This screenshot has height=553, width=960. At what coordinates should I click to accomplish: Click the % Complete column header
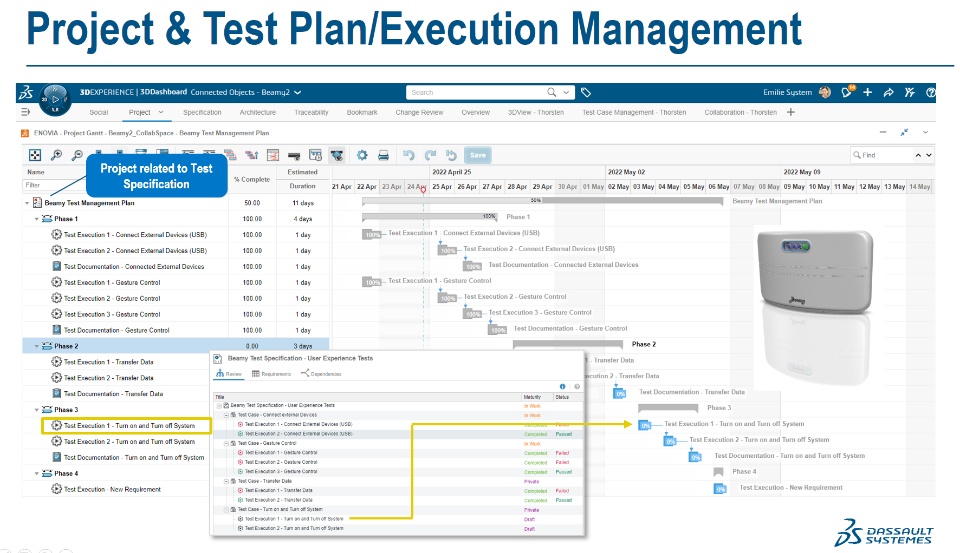click(252, 179)
